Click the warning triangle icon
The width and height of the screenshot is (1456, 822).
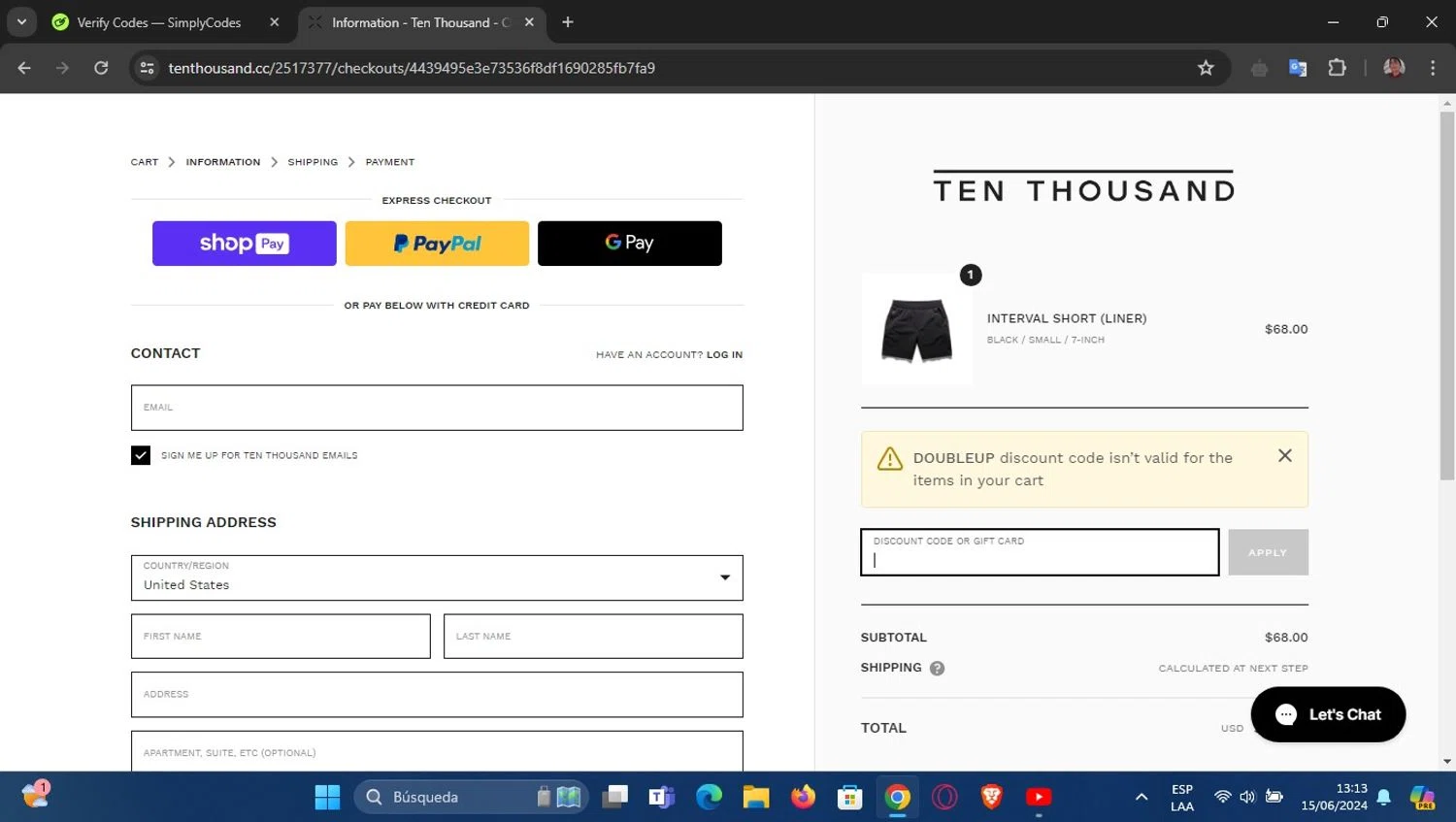point(890,459)
